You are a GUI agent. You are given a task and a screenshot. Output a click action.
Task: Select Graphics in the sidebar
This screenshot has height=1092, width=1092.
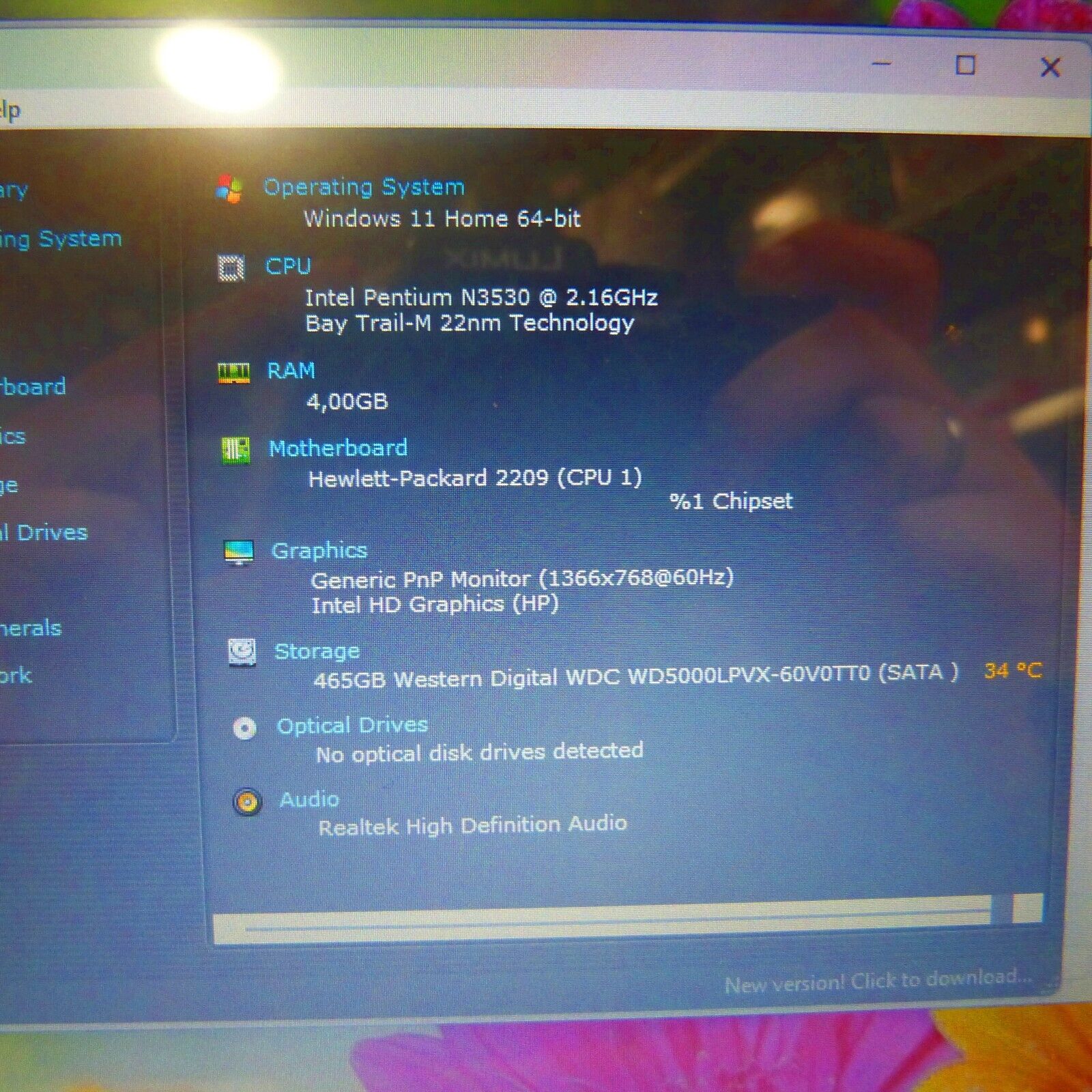pyautogui.click(x=12, y=436)
